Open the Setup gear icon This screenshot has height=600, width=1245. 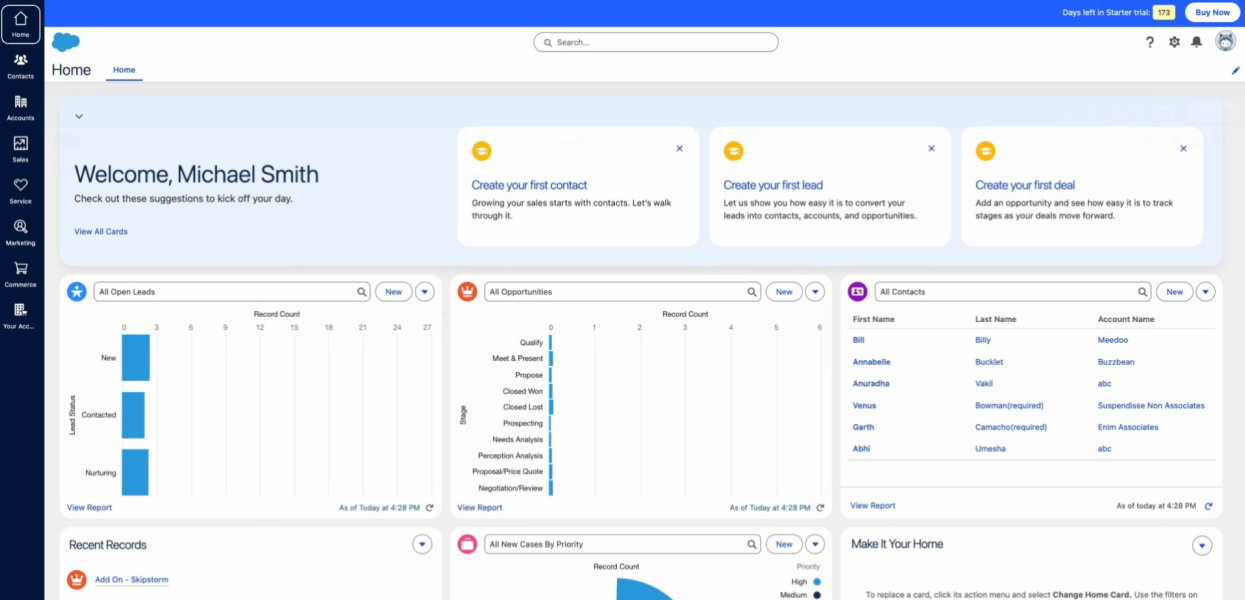click(x=1174, y=42)
